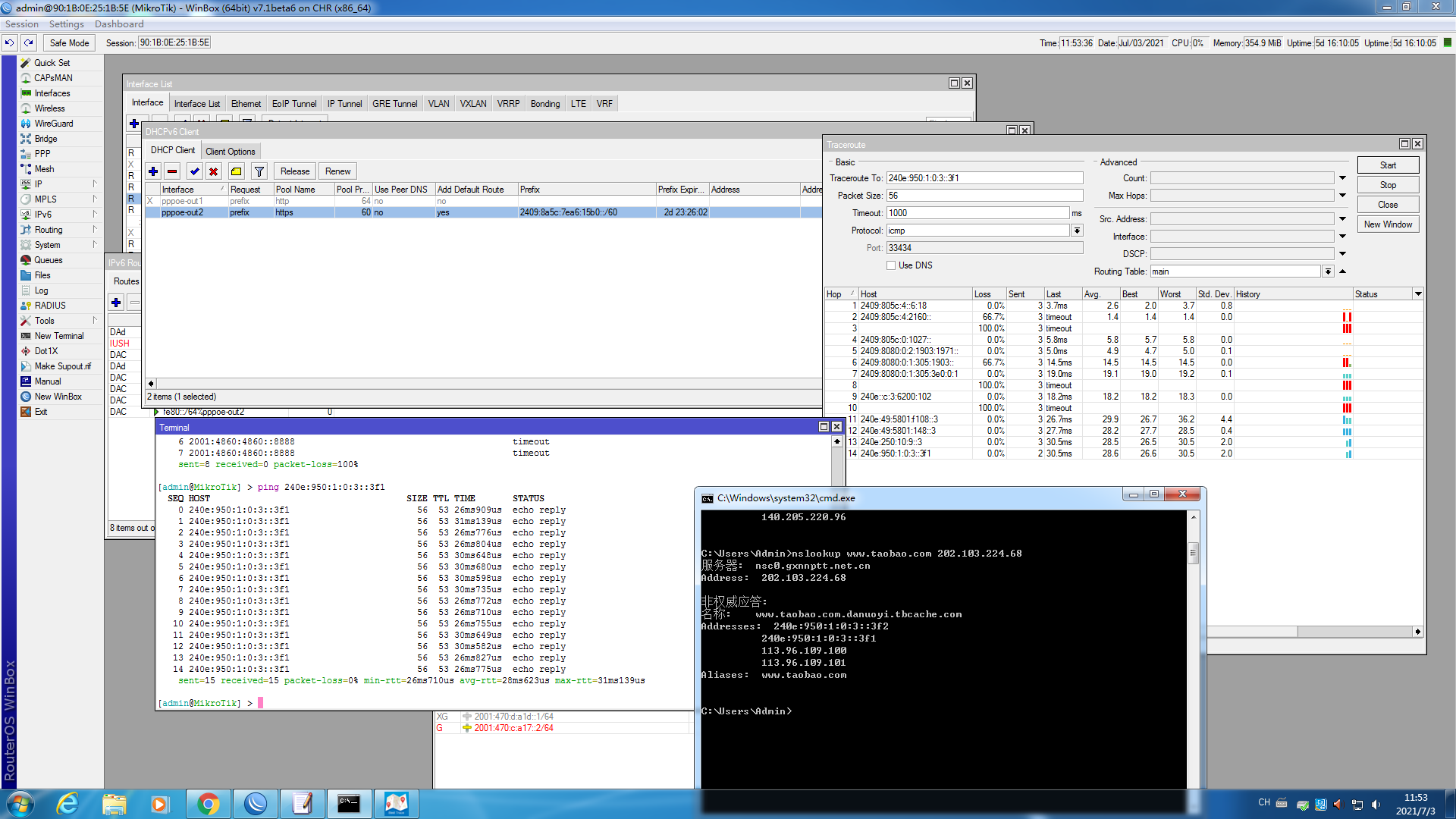Open WireGuard in the sidebar
This screenshot has width=1456, height=819.
(53, 124)
